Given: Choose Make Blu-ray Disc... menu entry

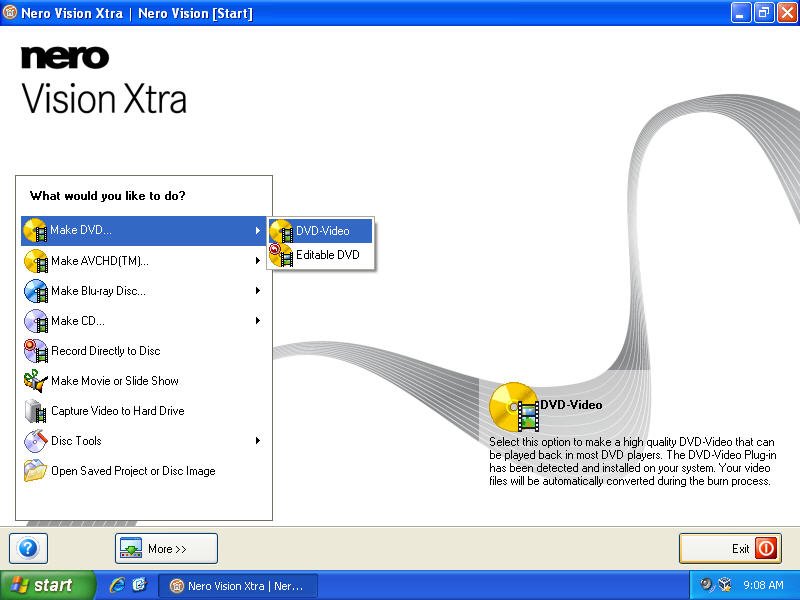Looking at the screenshot, I should pyautogui.click(x=143, y=291).
